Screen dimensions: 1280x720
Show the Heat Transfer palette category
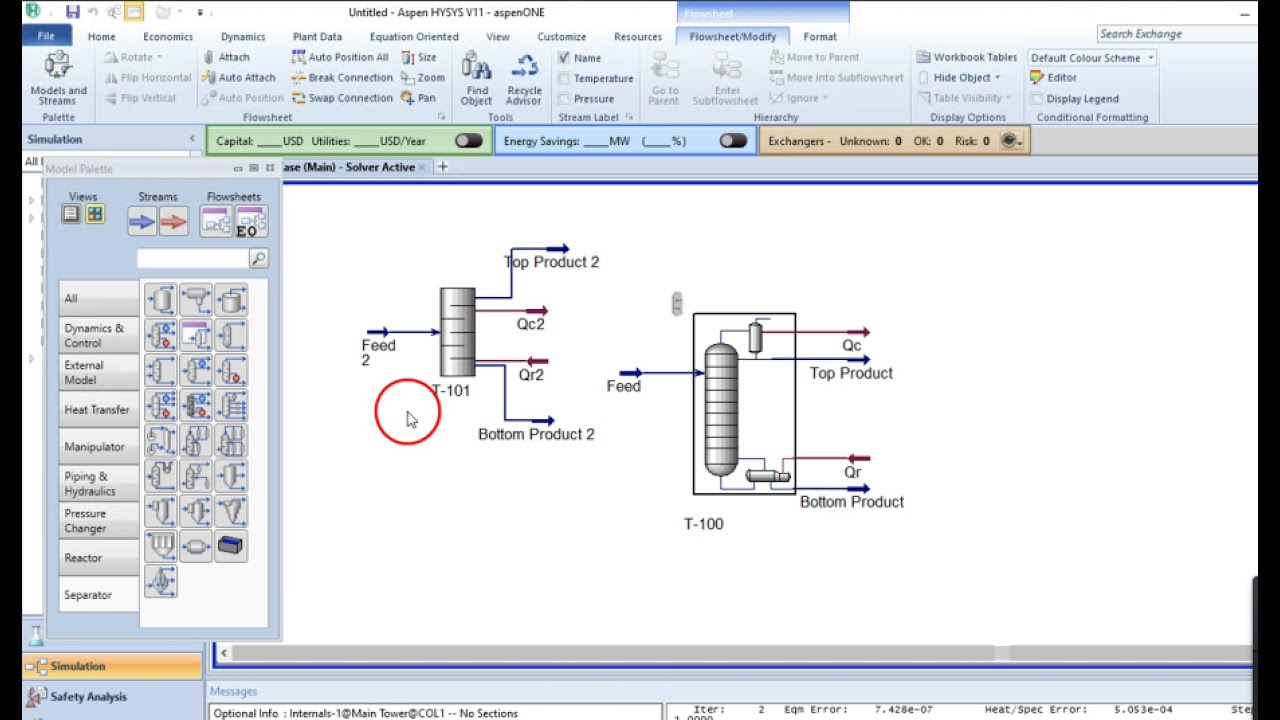pos(98,410)
